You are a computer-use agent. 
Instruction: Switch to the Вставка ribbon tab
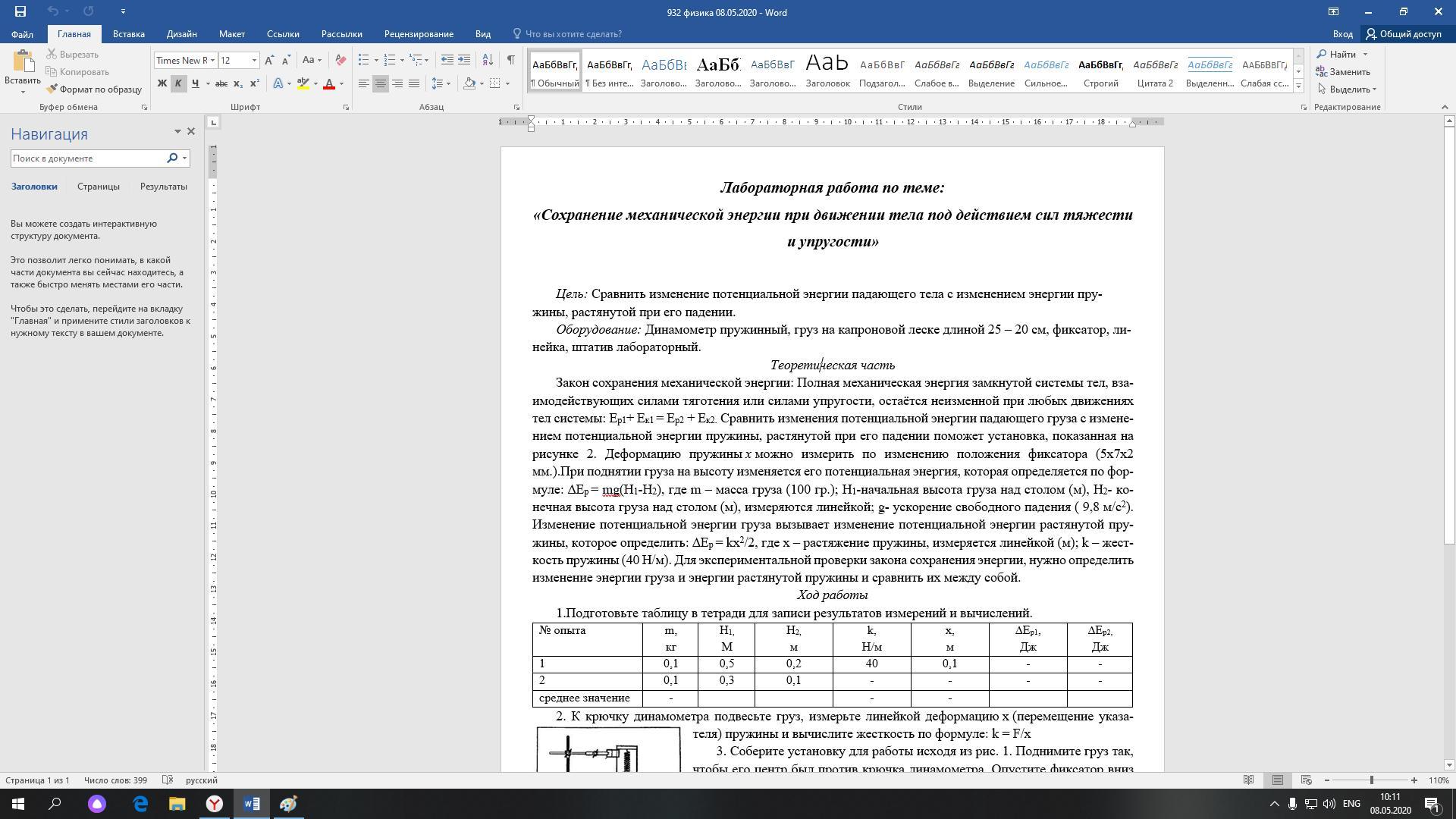(128, 34)
